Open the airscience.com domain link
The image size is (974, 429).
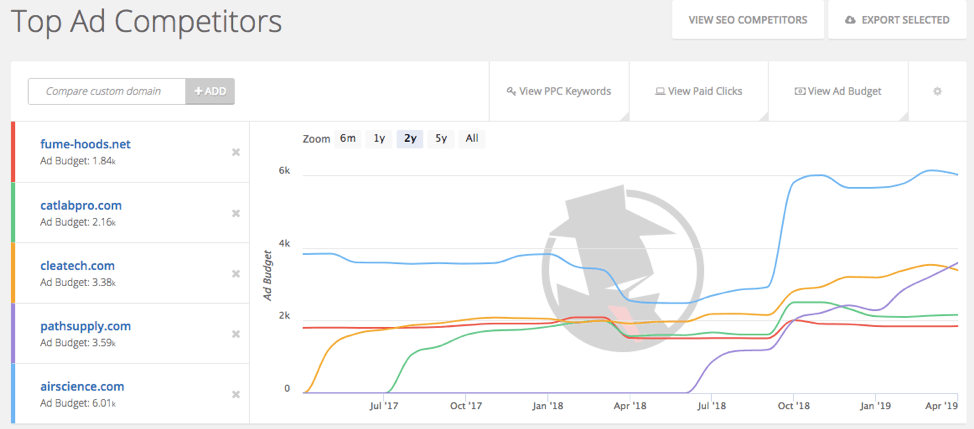pyautogui.click(x=82, y=386)
